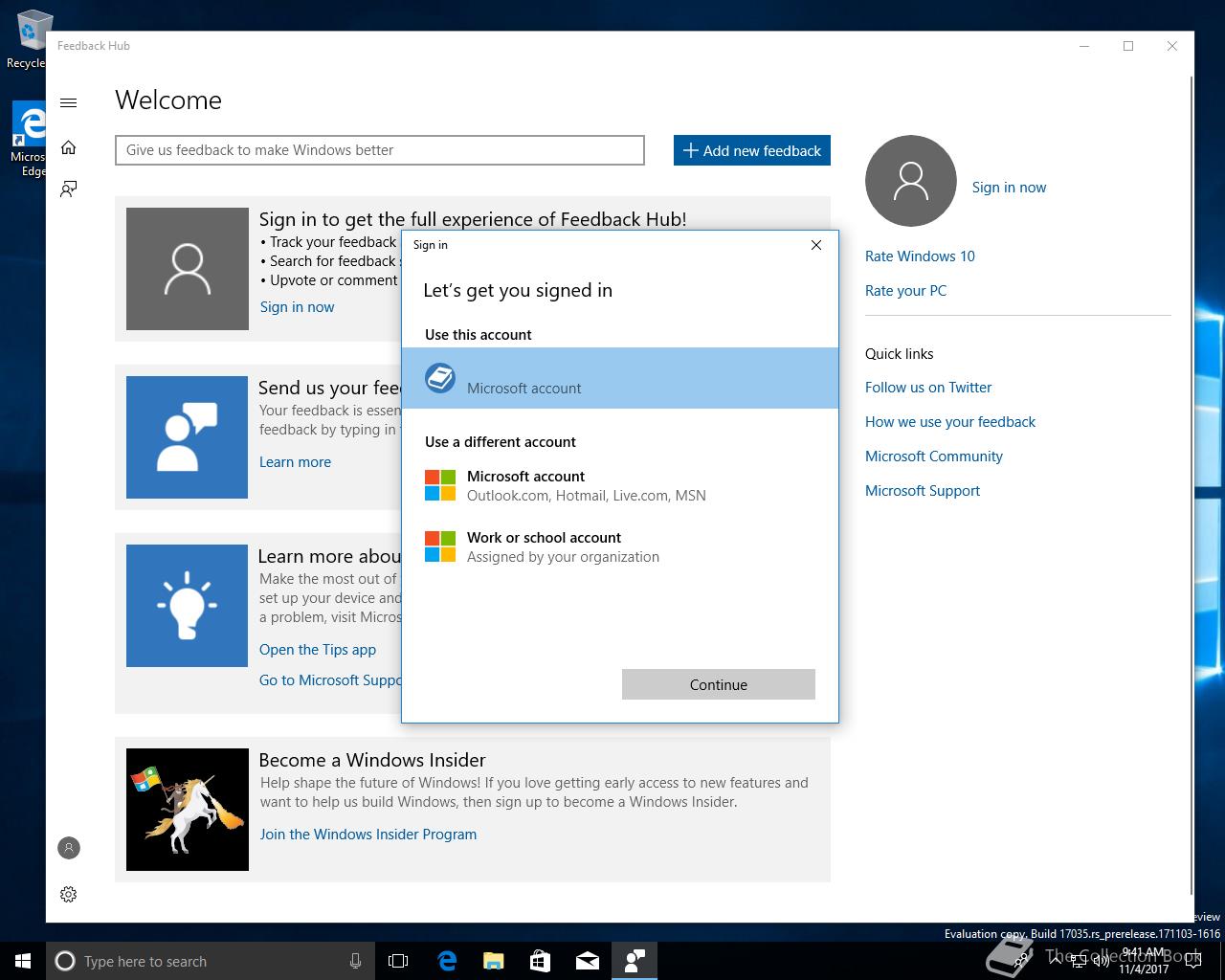Open Microsoft Community link
This screenshot has width=1225, height=980.
[x=934, y=457]
